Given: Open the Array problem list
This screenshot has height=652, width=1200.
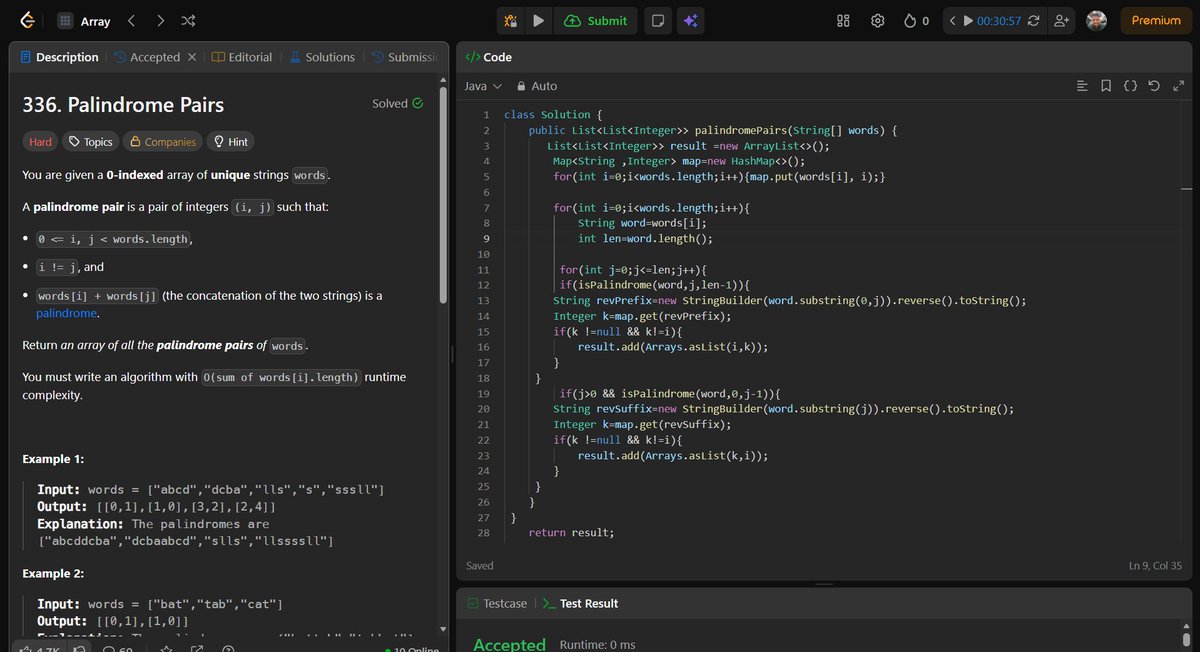Looking at the screenshot, I should (x=84, y=20).
